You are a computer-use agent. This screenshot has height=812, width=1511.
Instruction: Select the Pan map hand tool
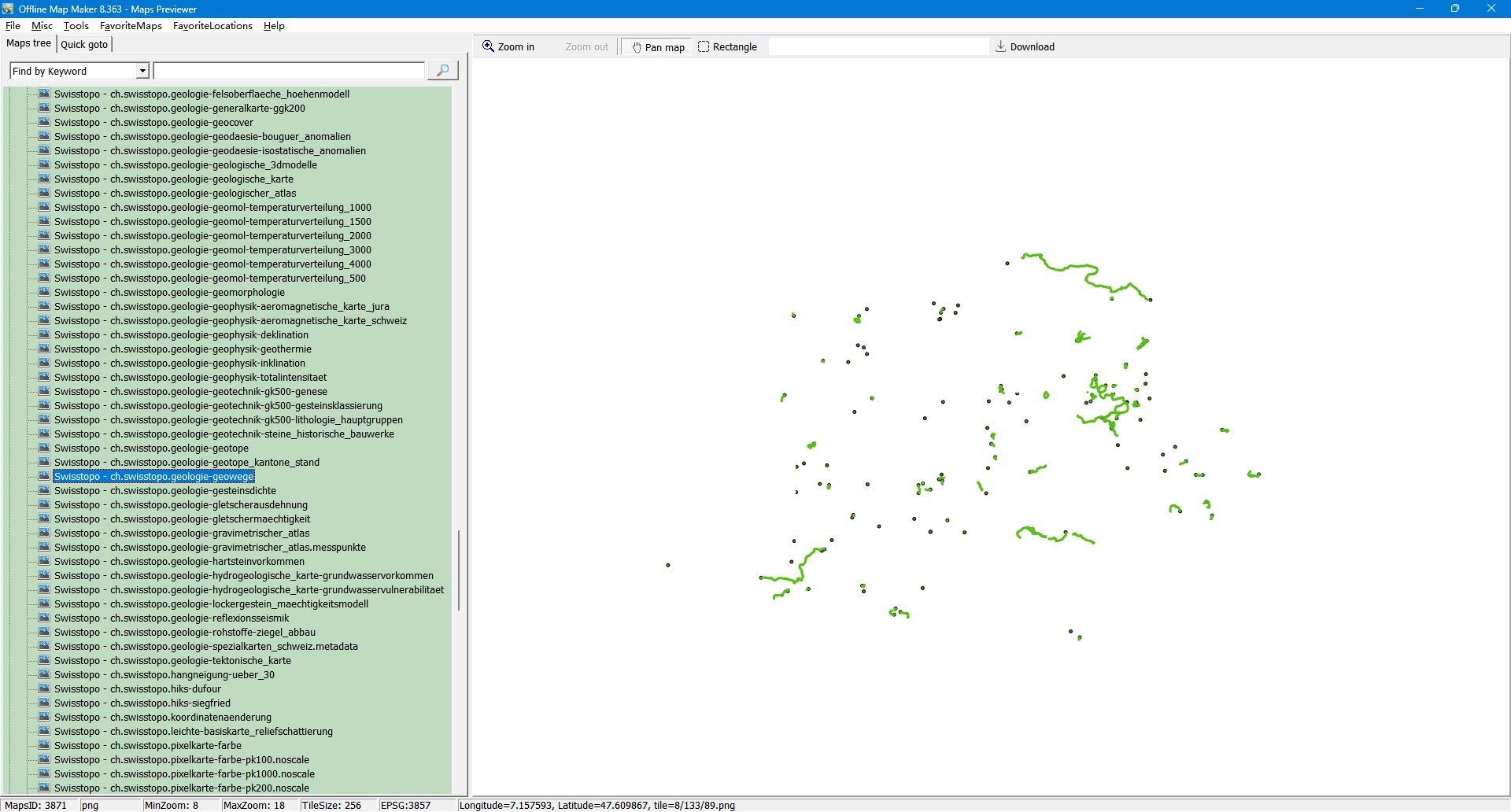658,47
